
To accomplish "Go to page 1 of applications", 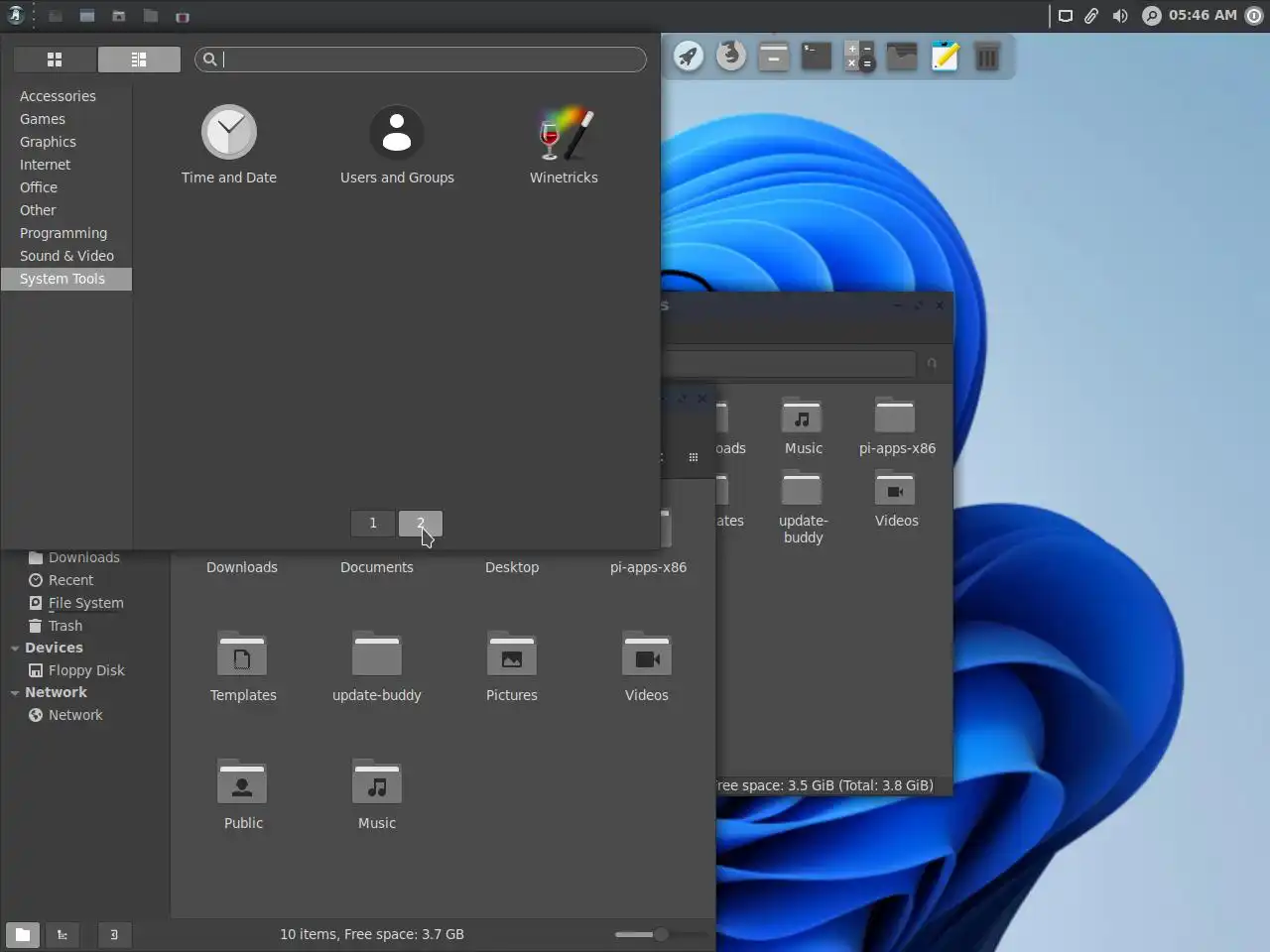I will tap(373, 523).
